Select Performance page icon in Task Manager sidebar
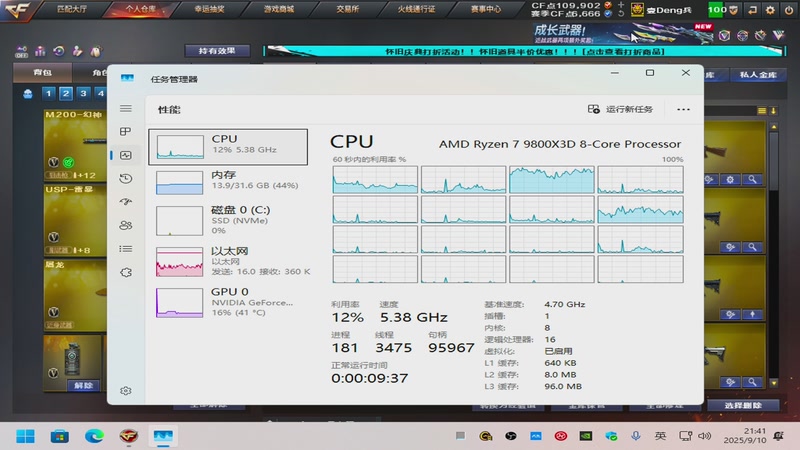800x450 pixels. (126, 155)
